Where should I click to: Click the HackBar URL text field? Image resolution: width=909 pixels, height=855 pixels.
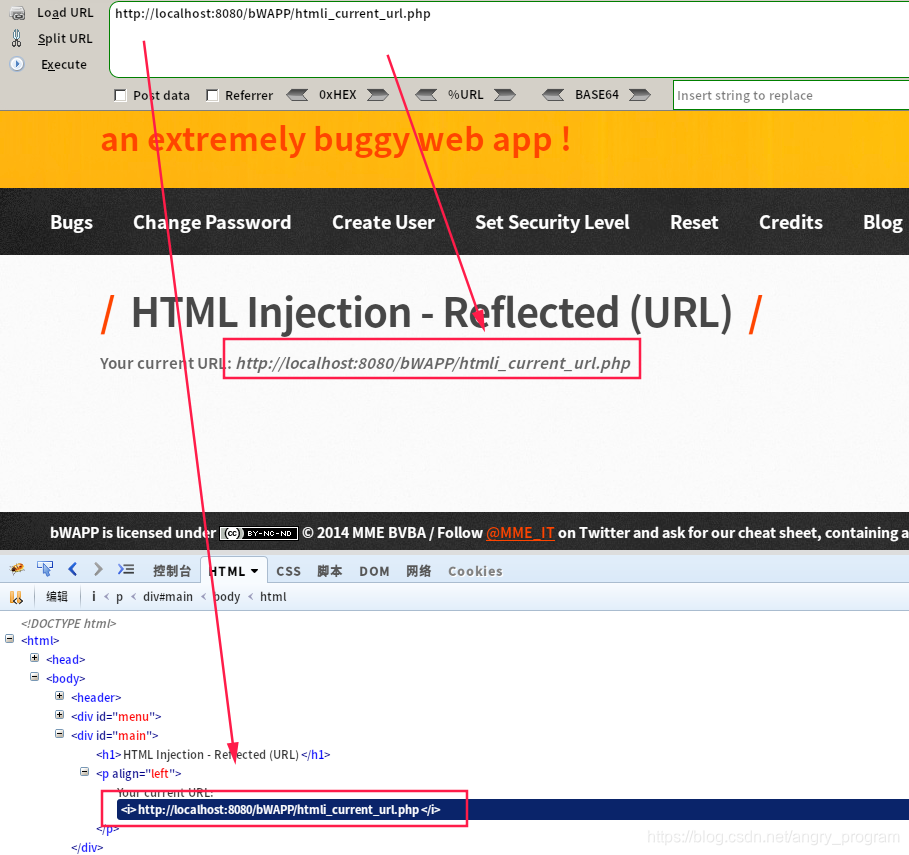[509, 39]
